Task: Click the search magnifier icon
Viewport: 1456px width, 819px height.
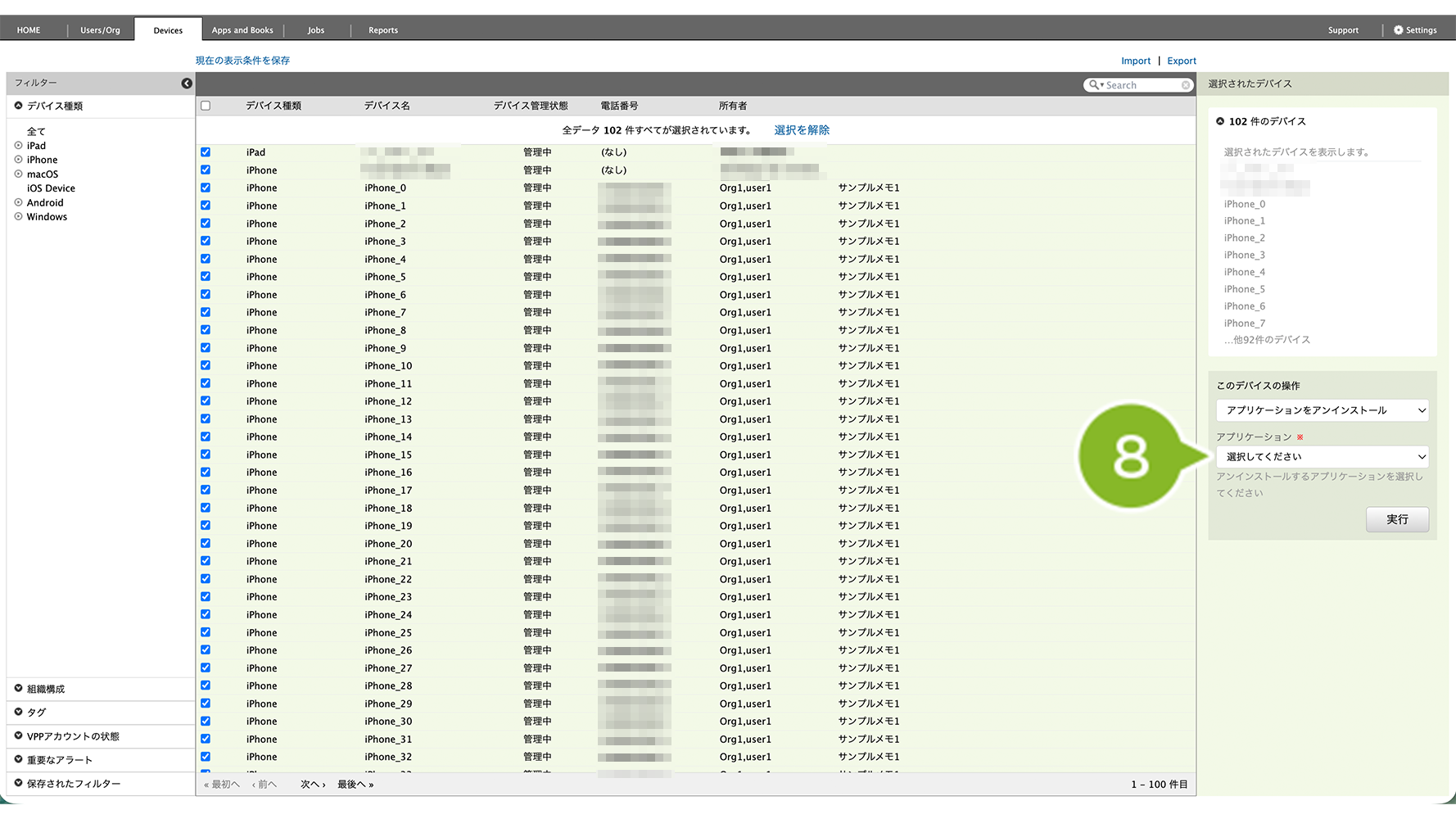Action: 1094,85
